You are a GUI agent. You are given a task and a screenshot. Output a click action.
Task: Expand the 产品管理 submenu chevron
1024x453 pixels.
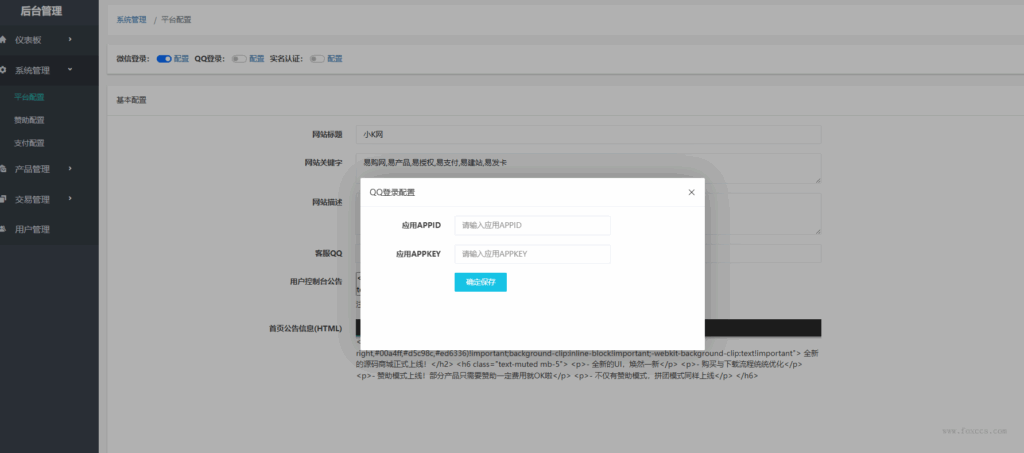(x=70, y=168)
